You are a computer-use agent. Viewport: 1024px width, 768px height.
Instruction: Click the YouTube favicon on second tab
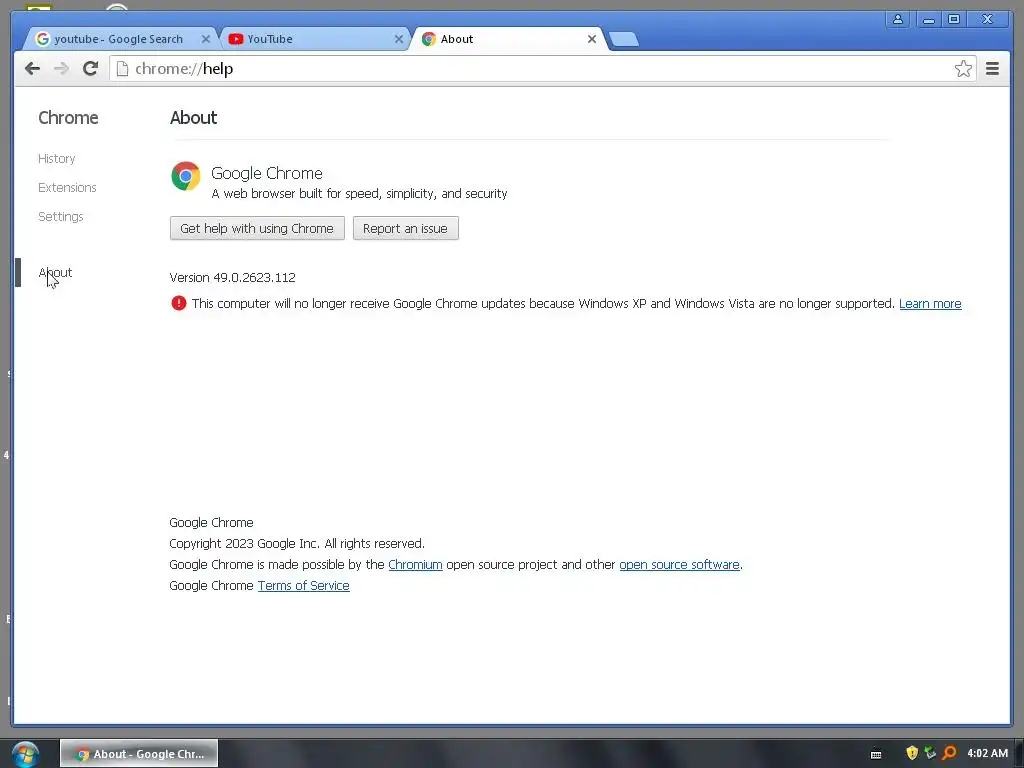tap(236, 39)
